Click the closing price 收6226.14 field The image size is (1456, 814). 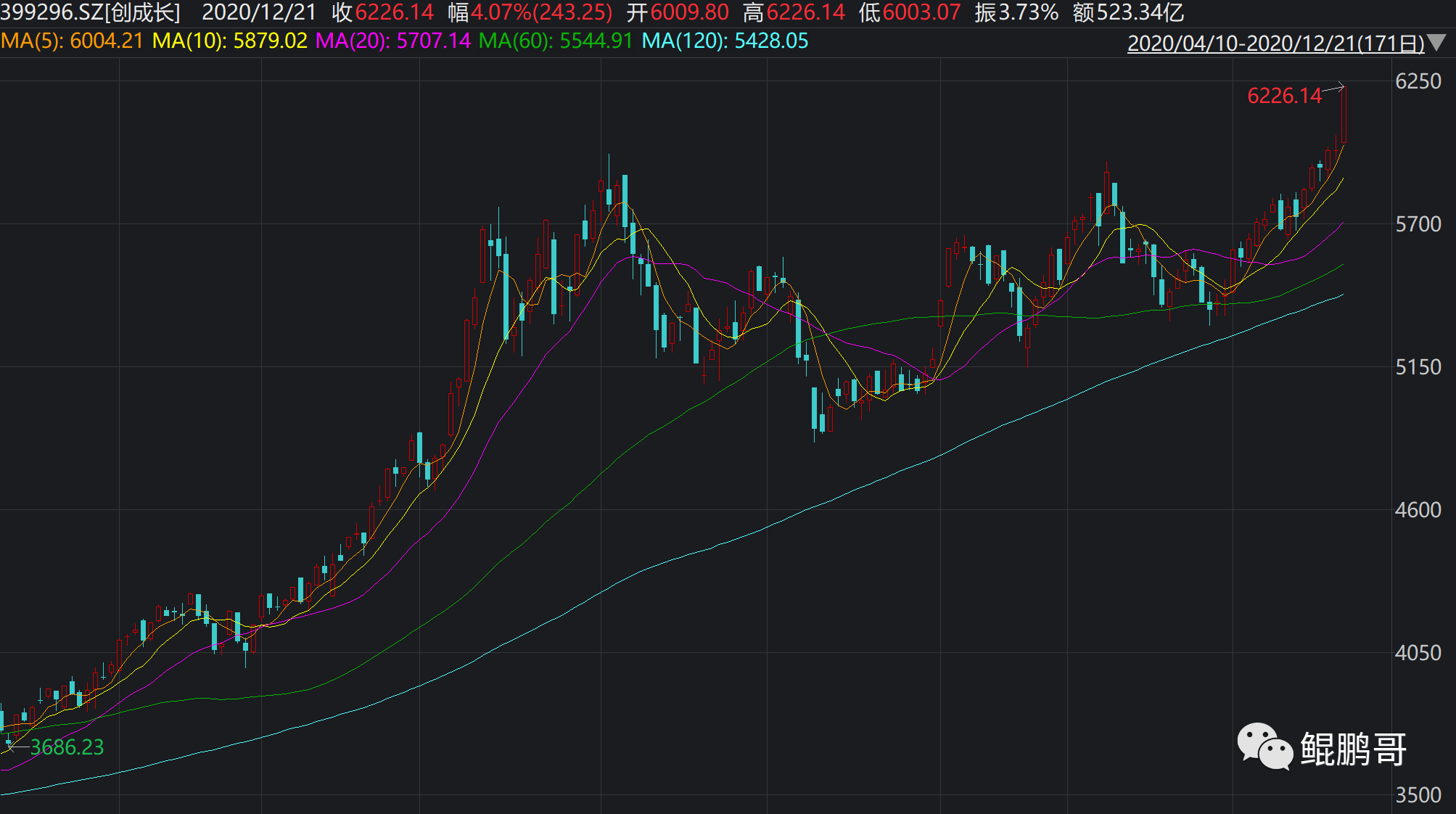coord(382,12)
